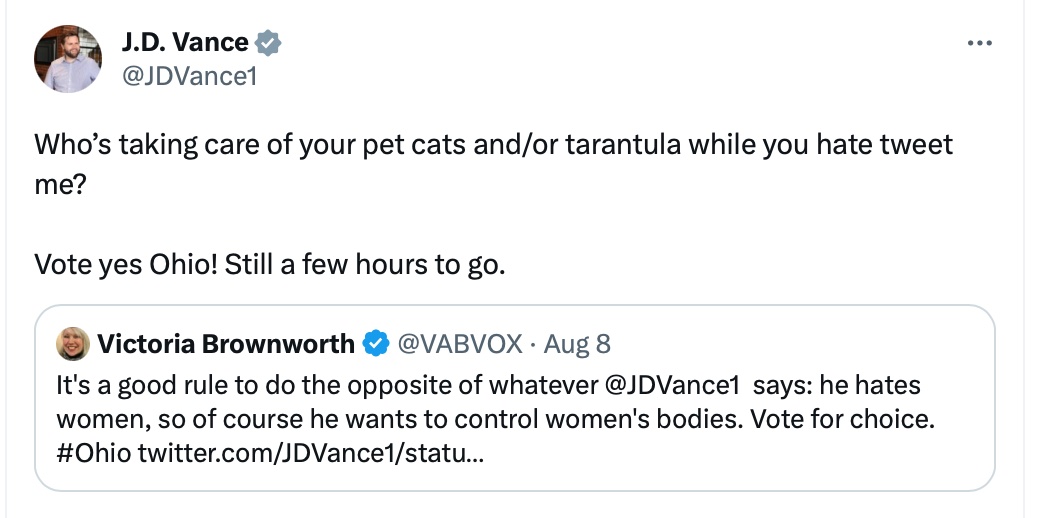Click the @VABVOX handle
The width and height of the screenshot is (1048, 518).
click(x=460, y=344)
